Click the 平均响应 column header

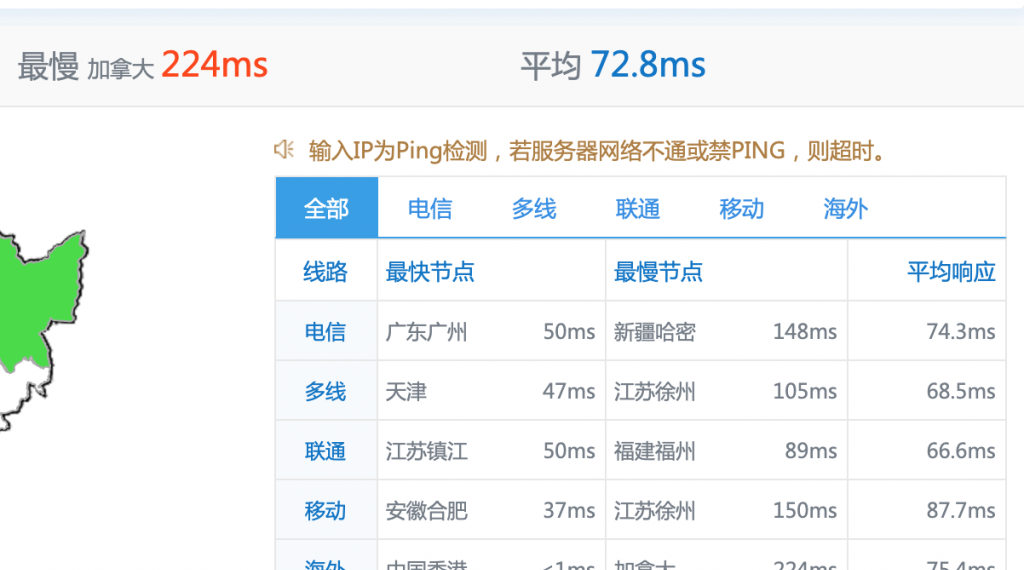[951, 272]
